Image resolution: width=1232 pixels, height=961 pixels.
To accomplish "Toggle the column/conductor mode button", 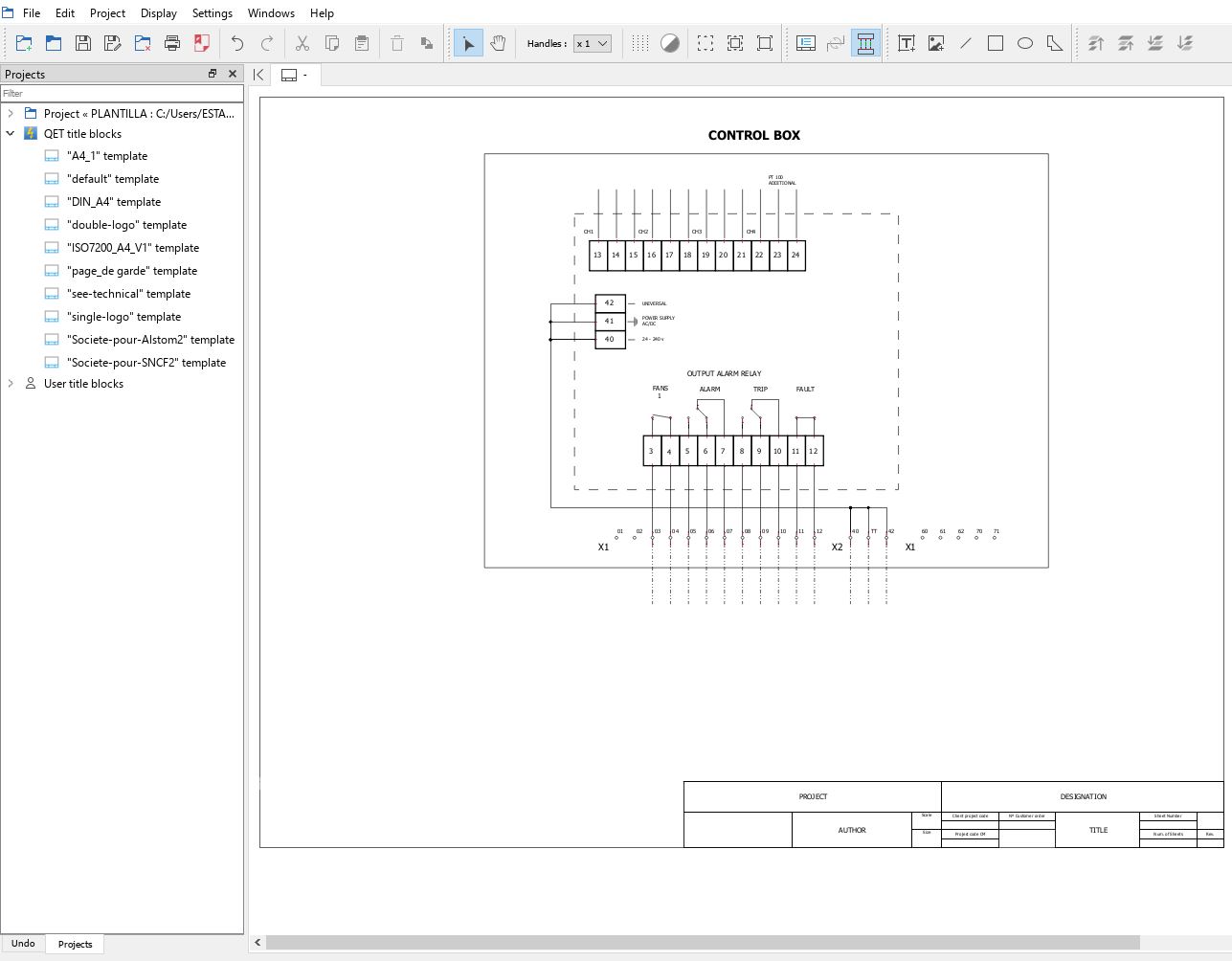I will (x=865, y=43).
